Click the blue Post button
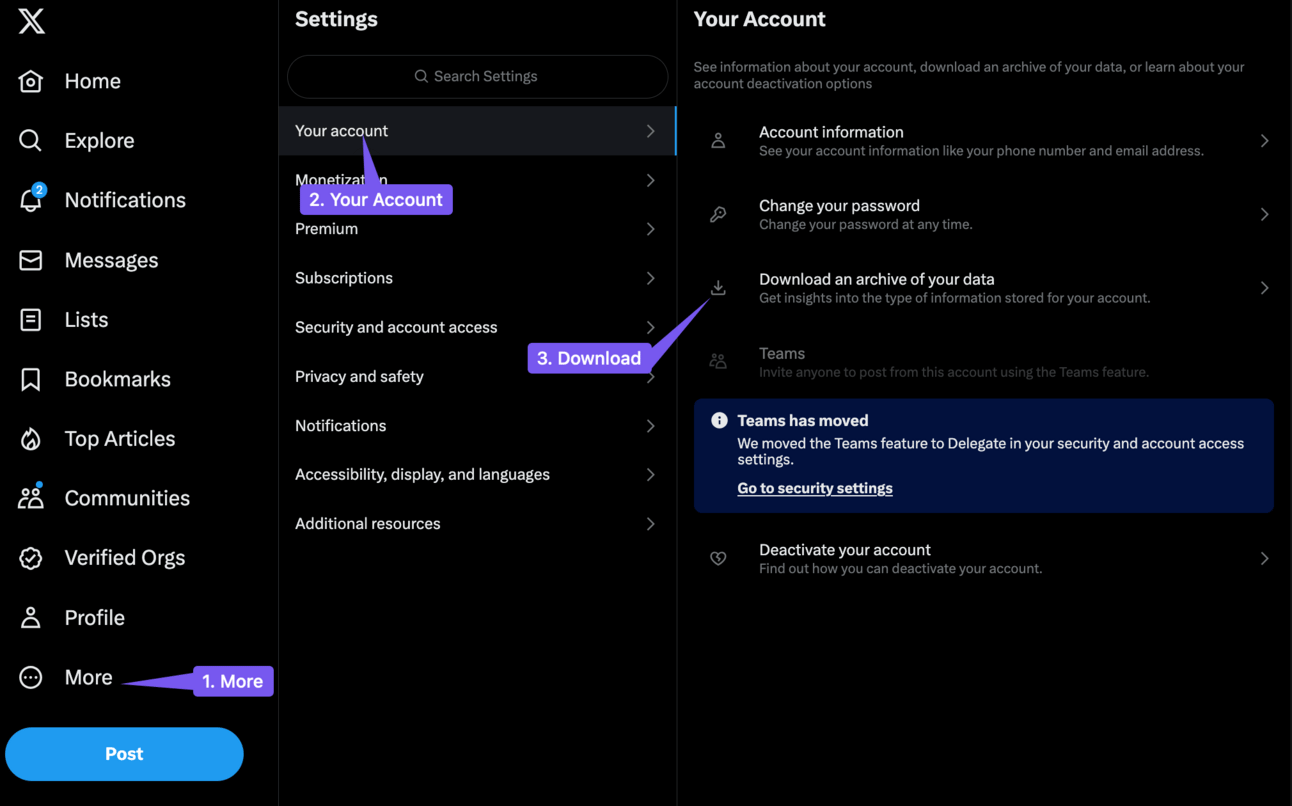Image resolution: width=1292 pixels, height=806 pixels. [124, 754]
